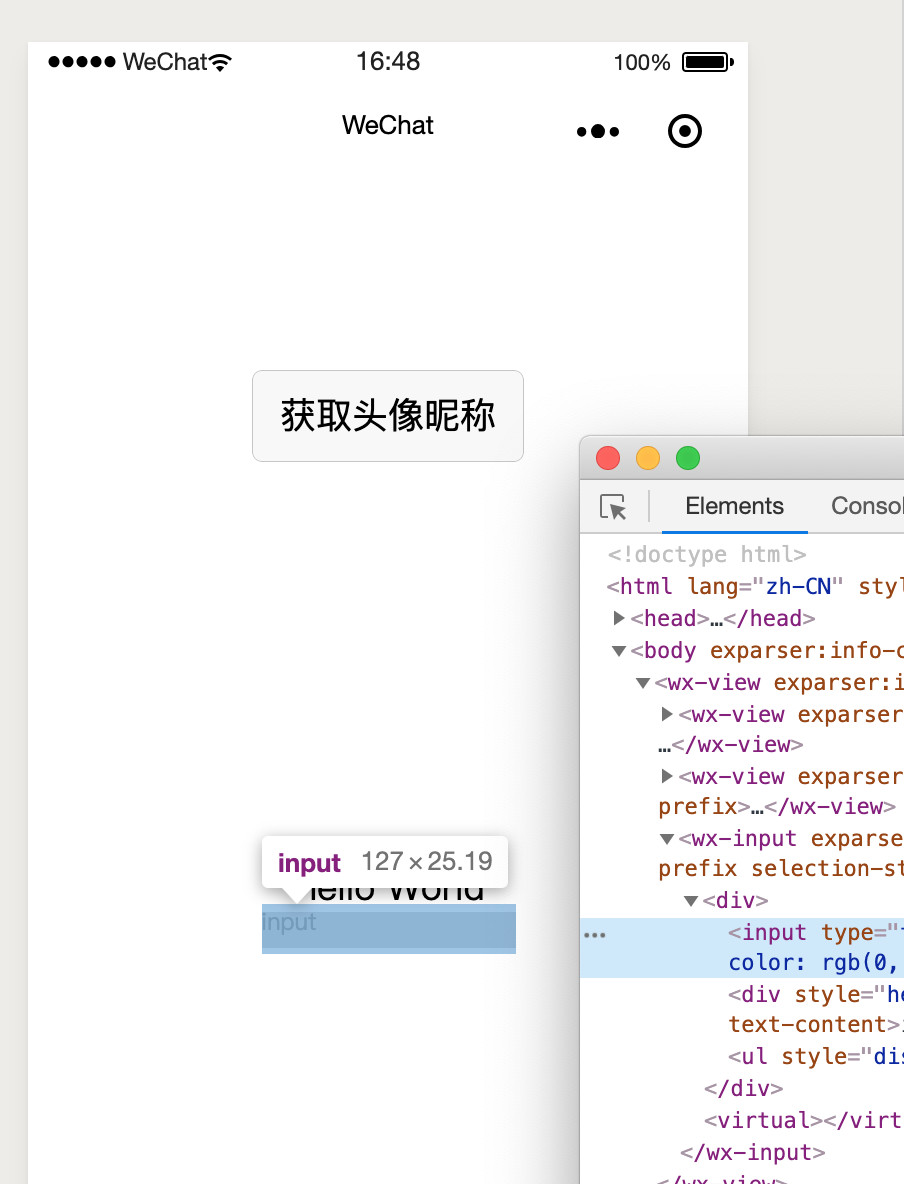Click the WeChat navigation bar title
904x1184 pixels.
click(x=387, y=125)
